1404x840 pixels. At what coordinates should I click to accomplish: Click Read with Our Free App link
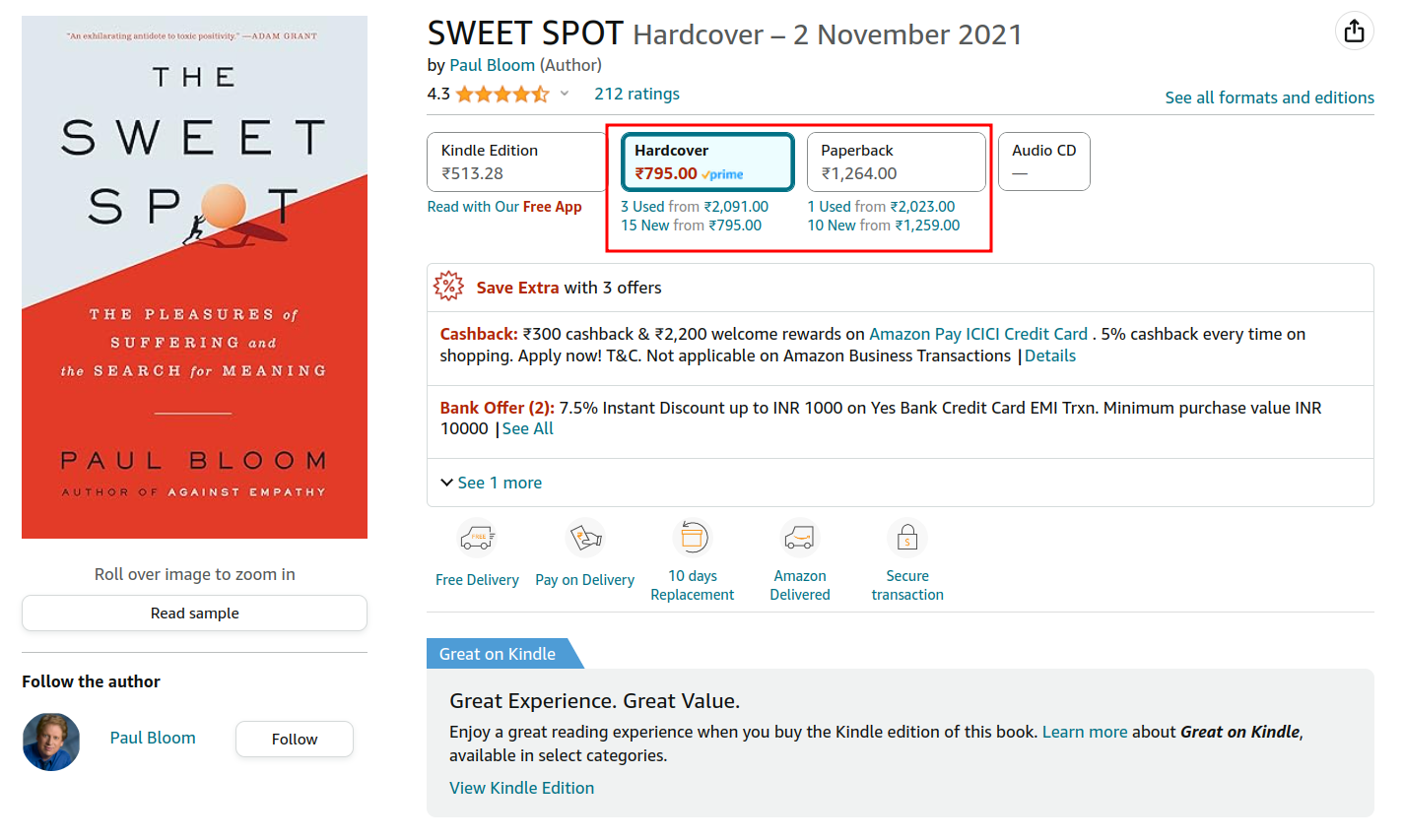(x=504, y=207)
